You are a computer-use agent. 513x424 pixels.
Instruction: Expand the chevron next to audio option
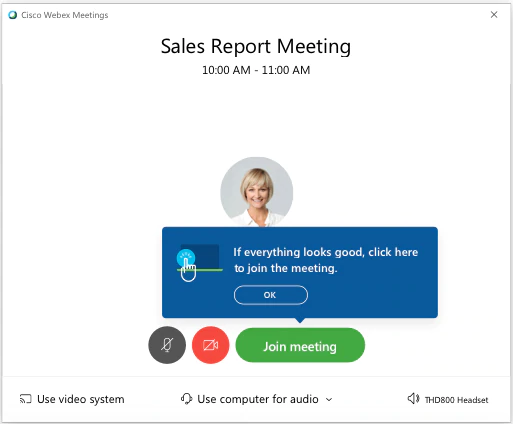point(329,399)
